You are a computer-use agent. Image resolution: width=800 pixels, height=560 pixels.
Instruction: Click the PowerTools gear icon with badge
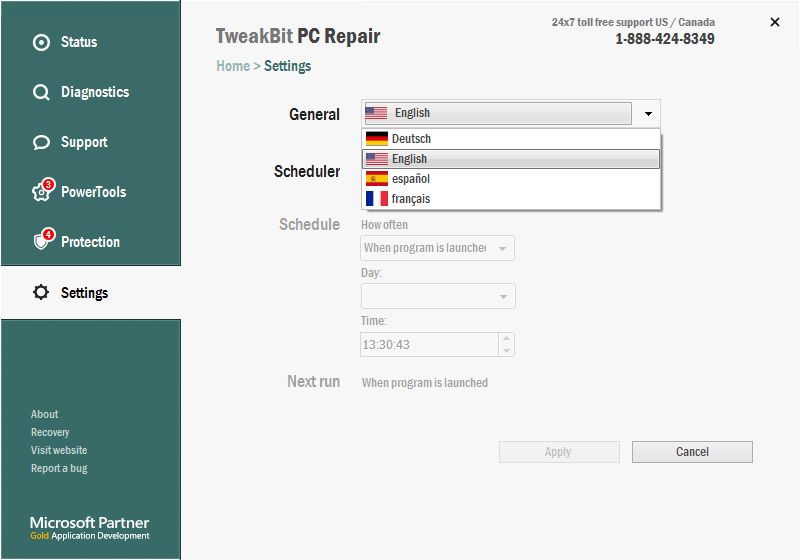point(42,190)
